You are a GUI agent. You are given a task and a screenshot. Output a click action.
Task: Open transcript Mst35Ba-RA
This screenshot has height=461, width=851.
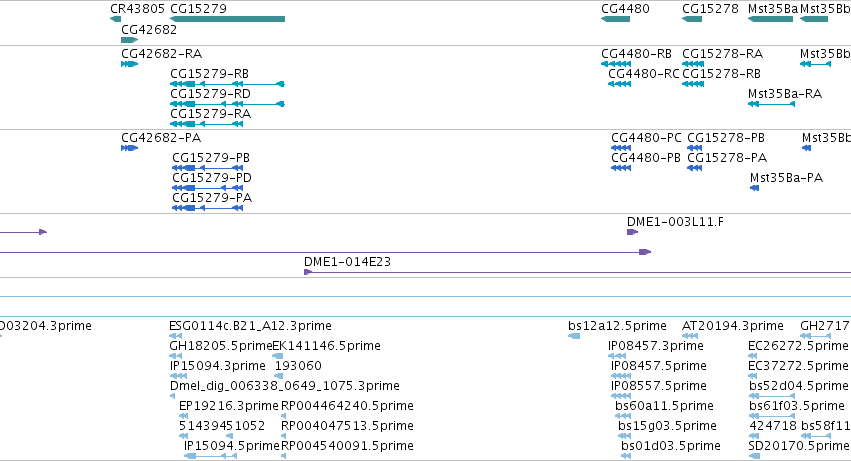tap(785, 94)
